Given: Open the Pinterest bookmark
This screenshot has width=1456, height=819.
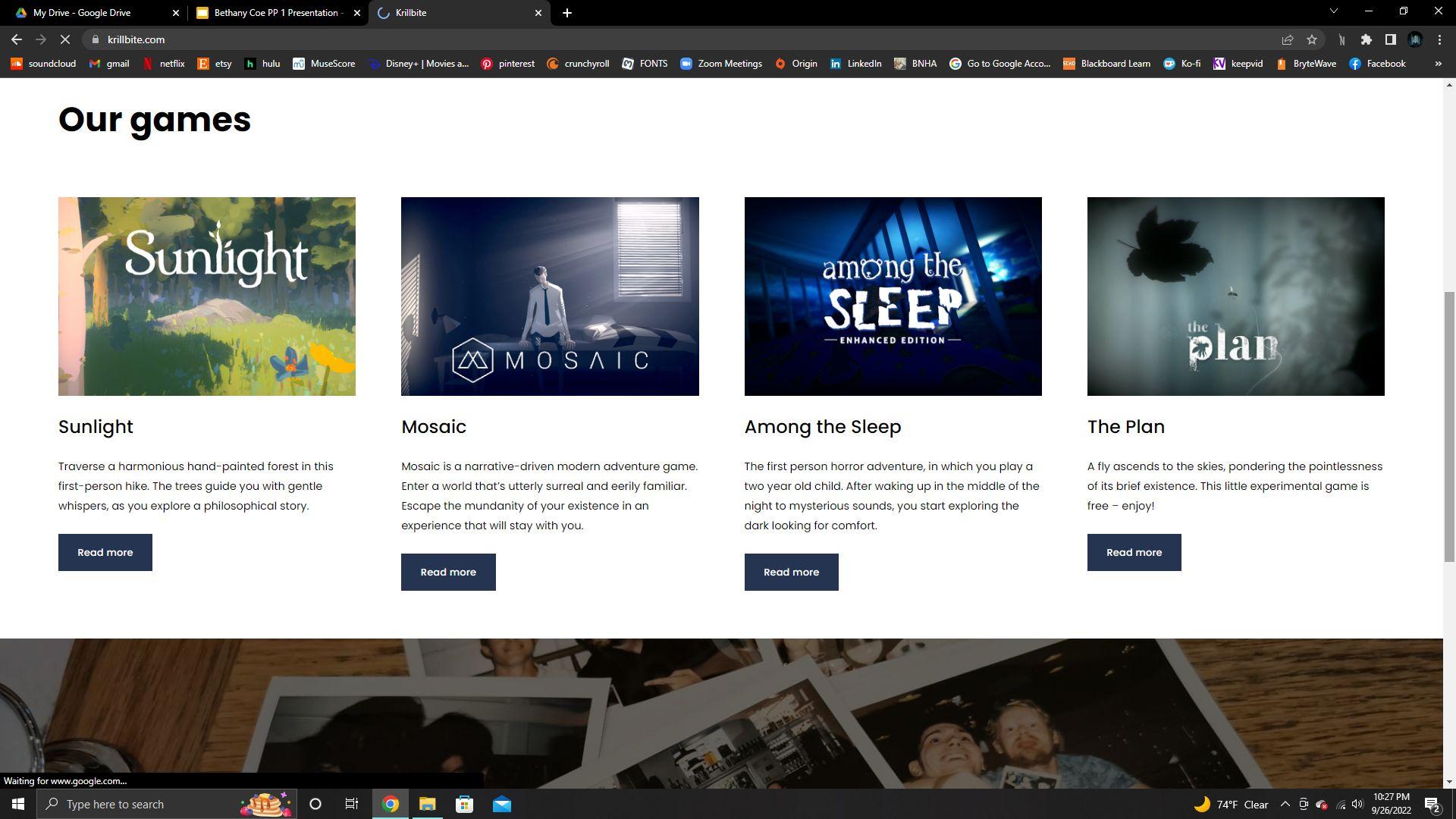Looking at the screenshot, I should point(507,64).
